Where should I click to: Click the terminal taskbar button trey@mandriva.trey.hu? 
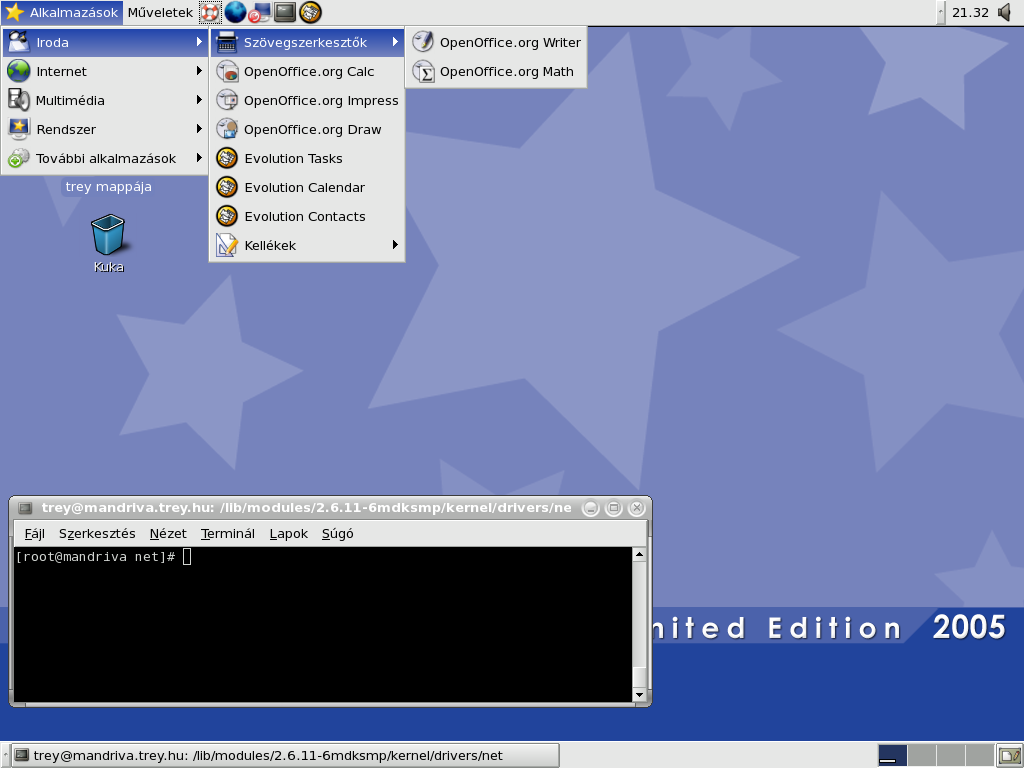point(285,756)
